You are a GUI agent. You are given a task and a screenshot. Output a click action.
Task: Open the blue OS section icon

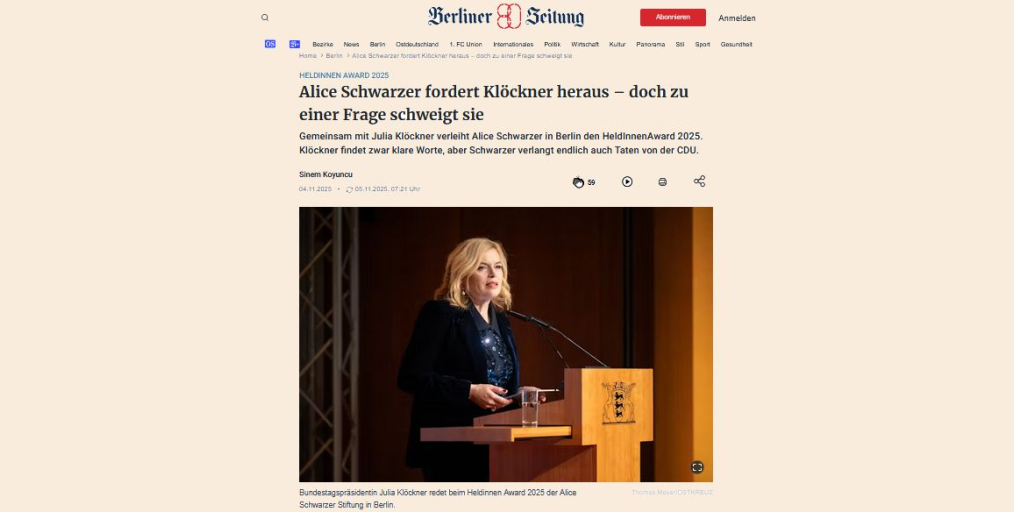click(270, 44)
